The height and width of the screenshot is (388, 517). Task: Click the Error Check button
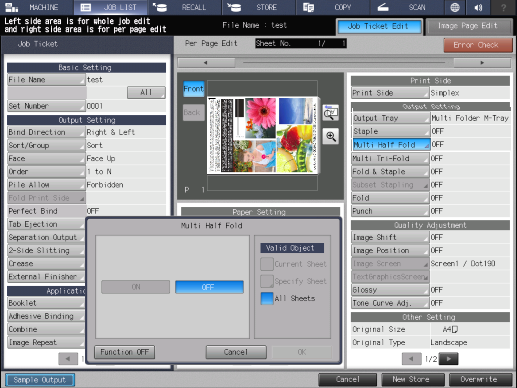point(478,45)
